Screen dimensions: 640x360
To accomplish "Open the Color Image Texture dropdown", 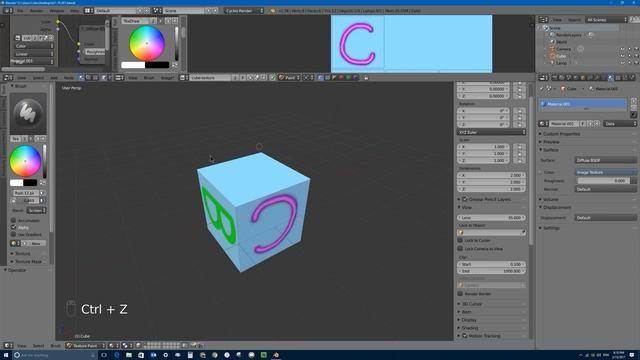I will (605, 172).
